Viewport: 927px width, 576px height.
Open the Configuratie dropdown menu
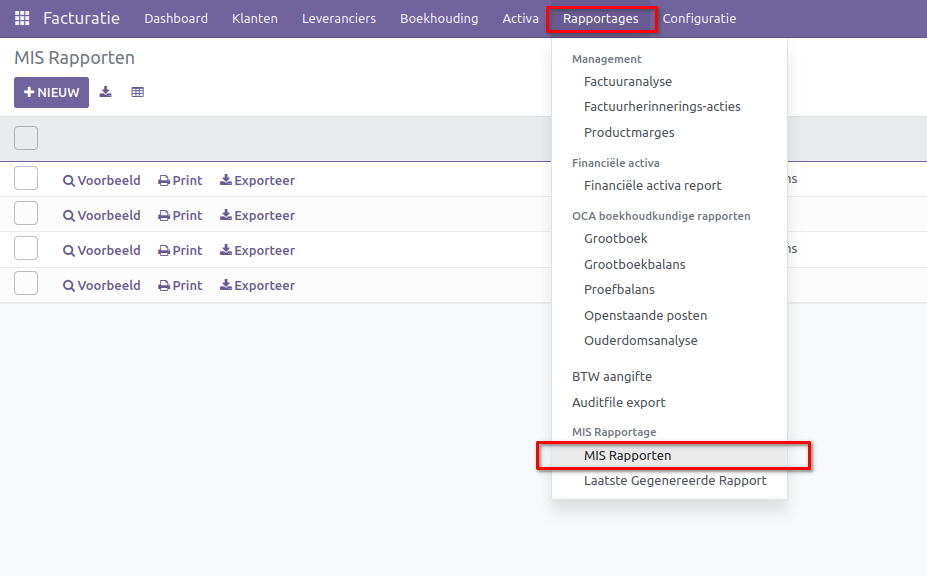[698, 17]
